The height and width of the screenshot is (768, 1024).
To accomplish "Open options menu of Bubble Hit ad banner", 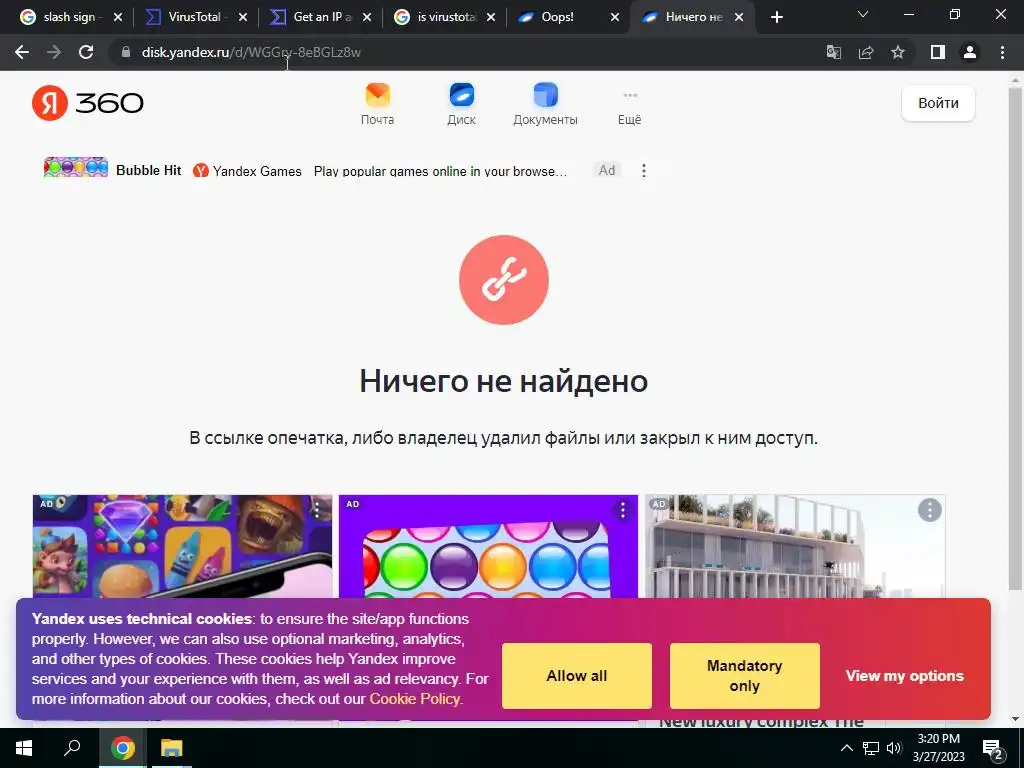I will tap(644, 170).
